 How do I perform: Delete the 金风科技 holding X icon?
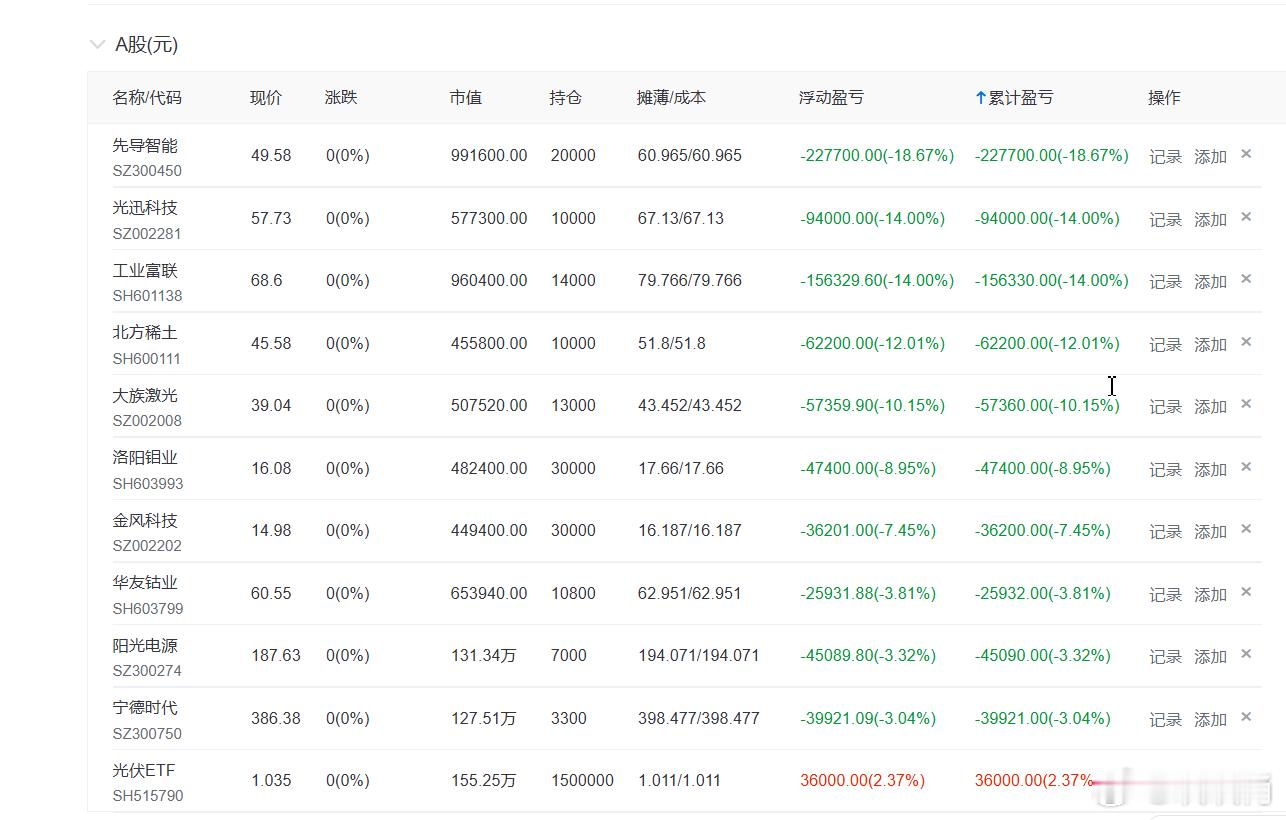1246,529
